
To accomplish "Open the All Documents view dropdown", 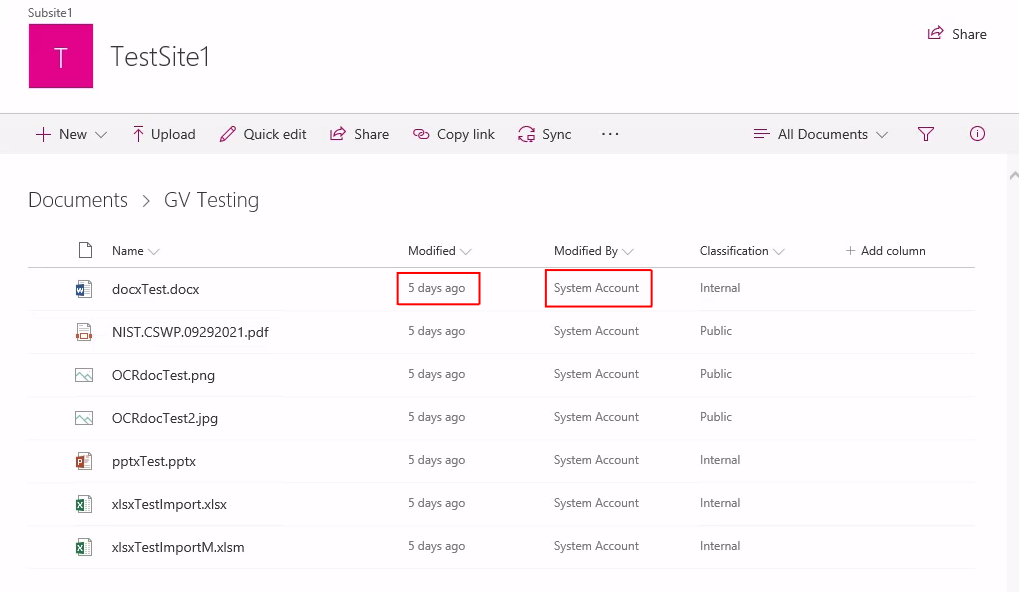I will (x=819, y=133).
